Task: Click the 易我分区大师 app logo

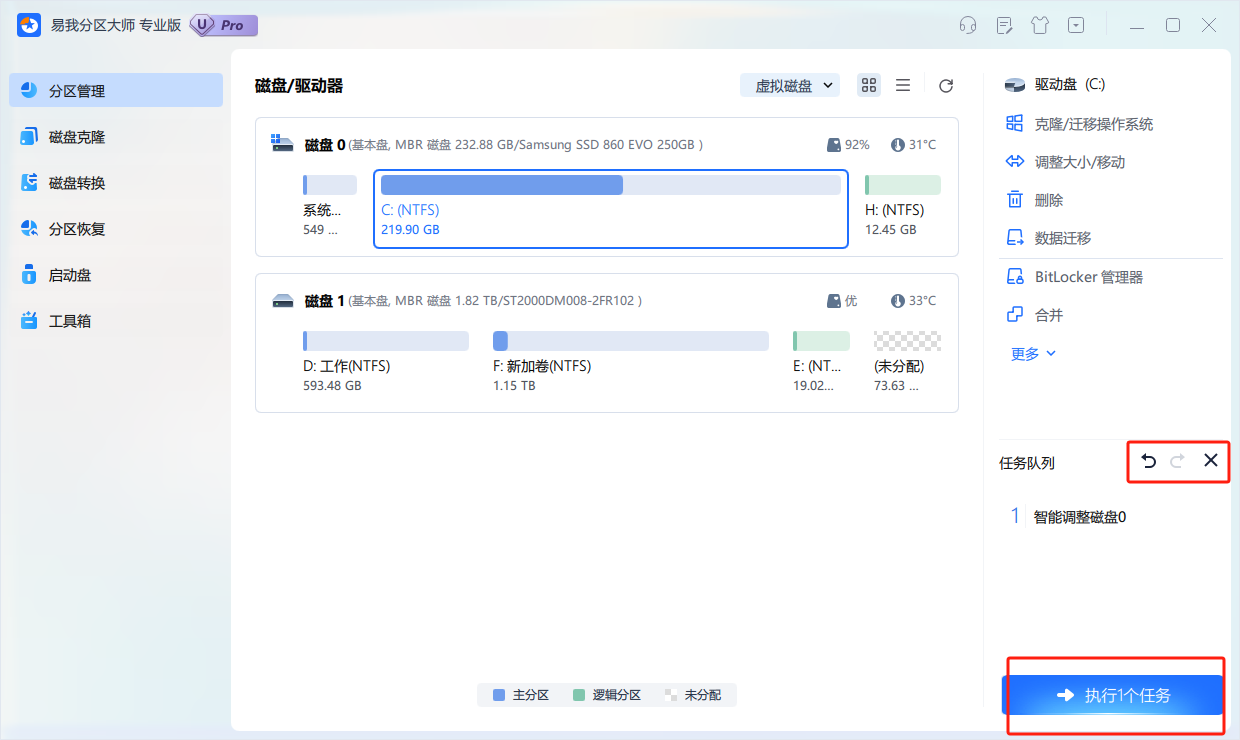Action: (x=29, y=25)
